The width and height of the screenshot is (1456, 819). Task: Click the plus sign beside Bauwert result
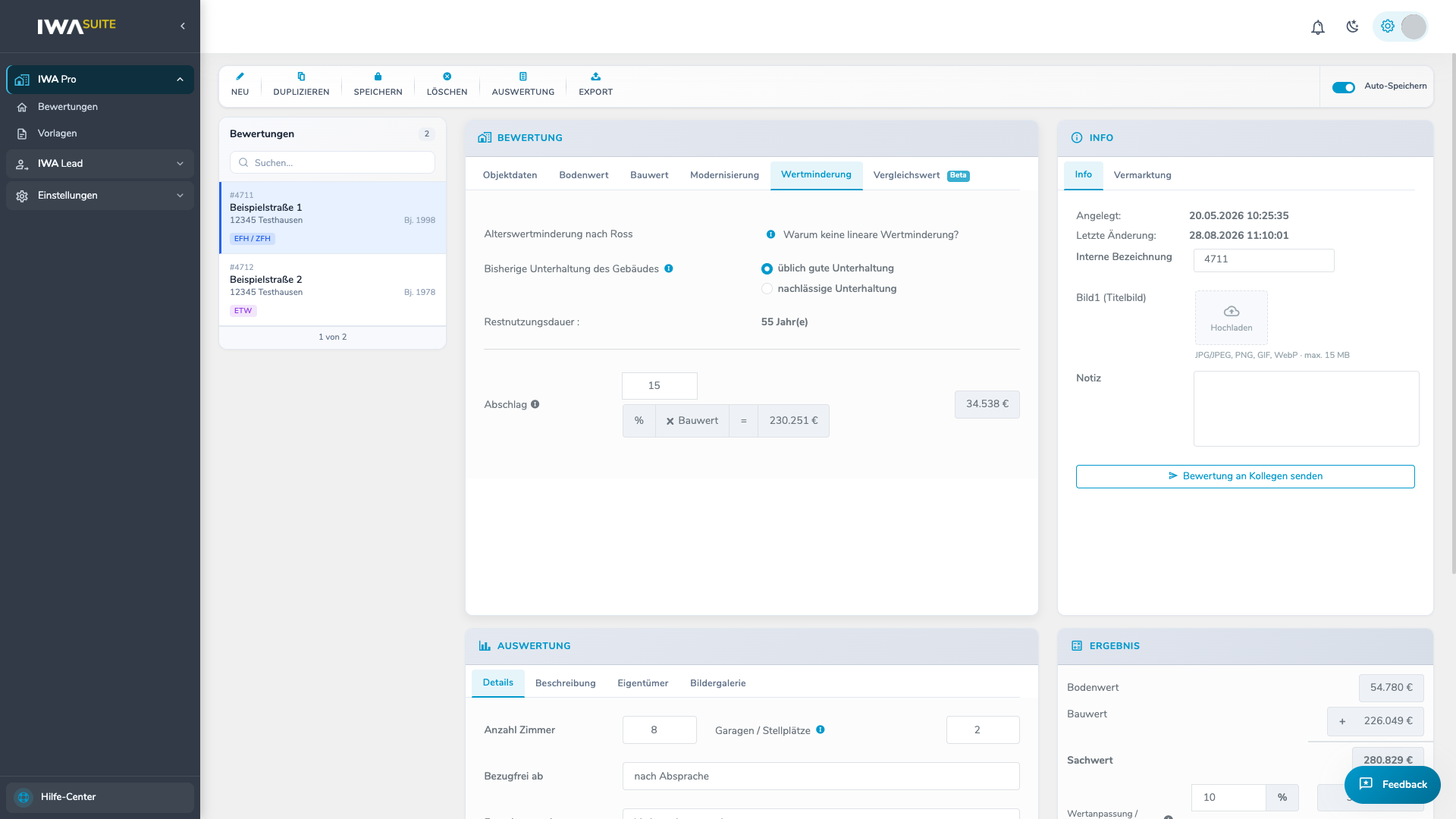(1342, 721)
